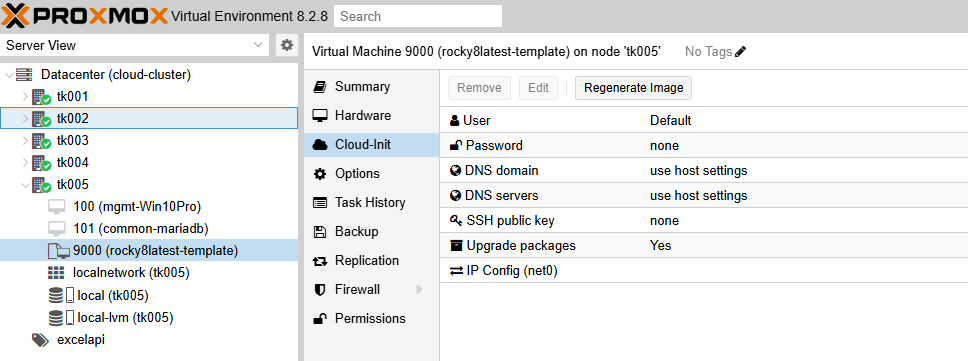Click the Replication arrows icon
The width and height of the screenshot is (968, 361).
pyautogui.click(x=320, y=261)
